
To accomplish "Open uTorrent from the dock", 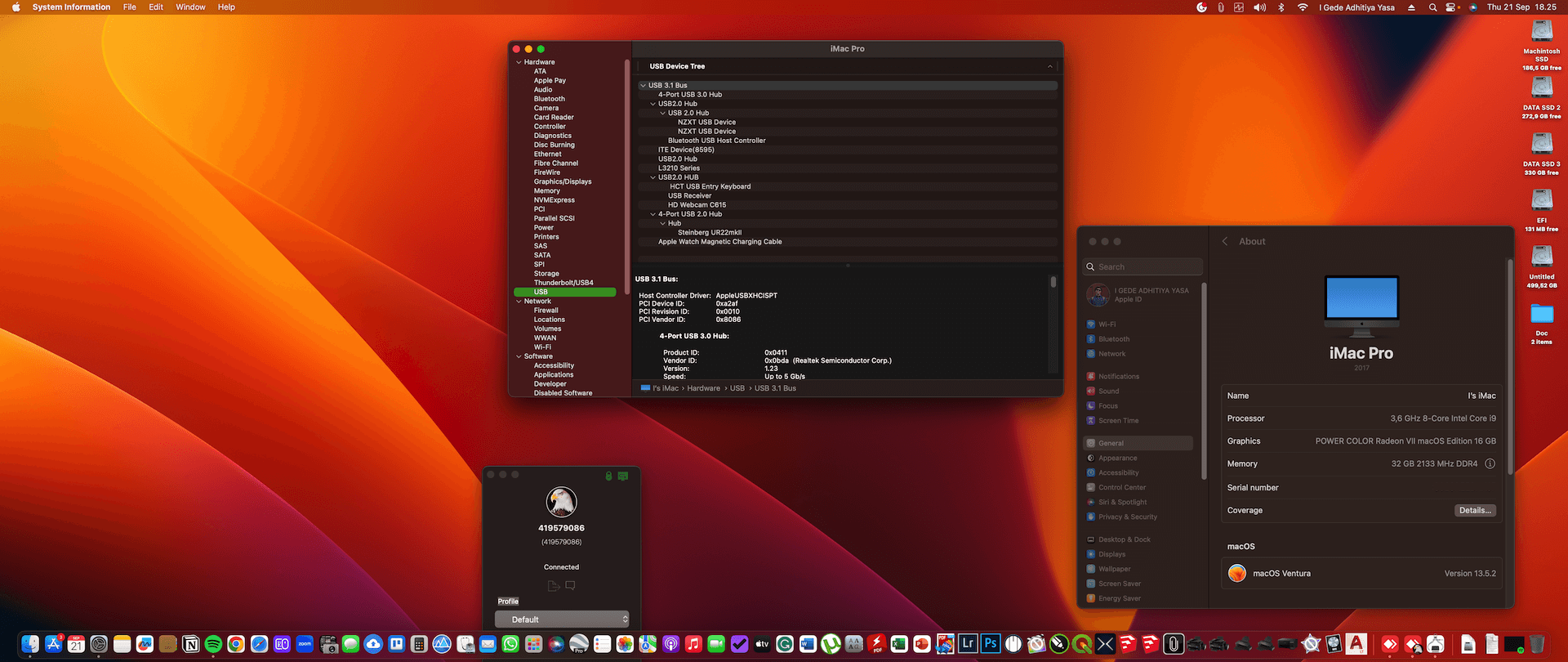I will point(831,644).
